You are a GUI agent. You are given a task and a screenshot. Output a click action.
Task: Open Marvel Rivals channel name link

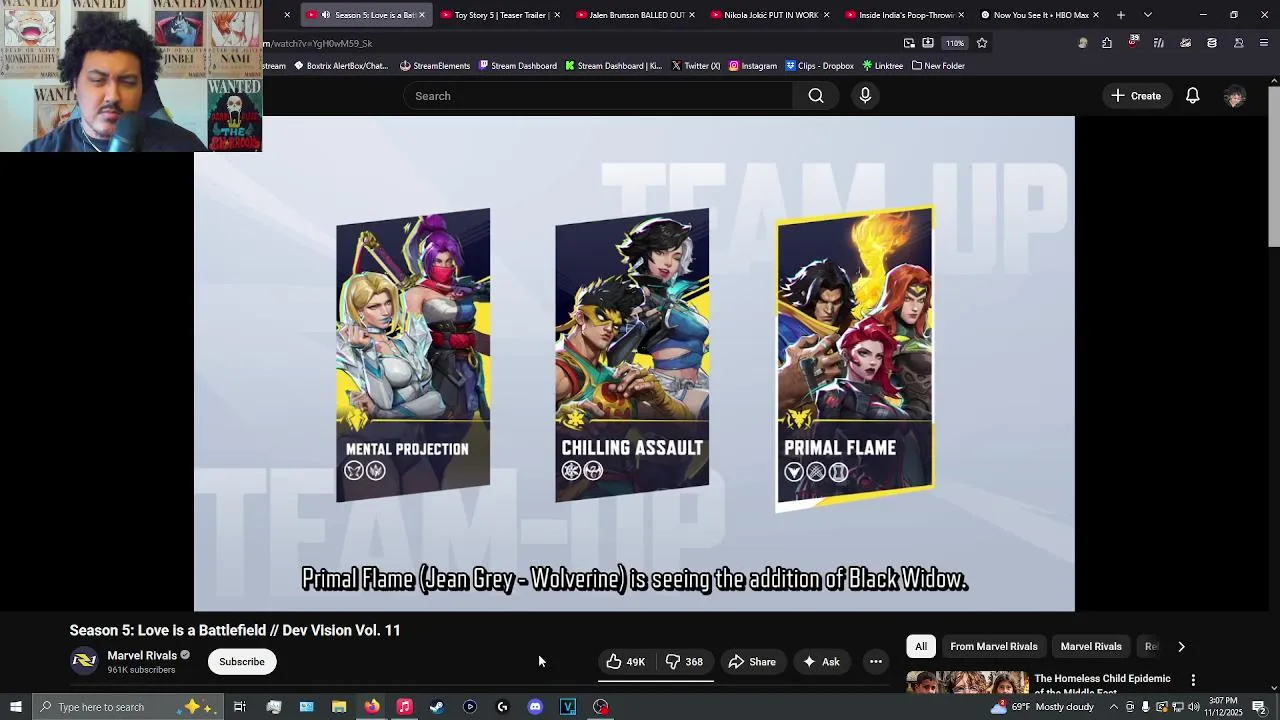142,656
